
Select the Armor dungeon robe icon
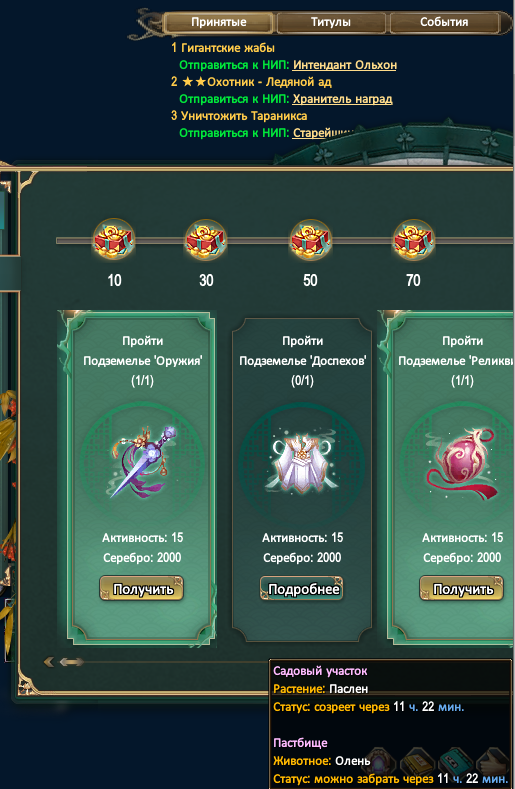tap(302, 463)
